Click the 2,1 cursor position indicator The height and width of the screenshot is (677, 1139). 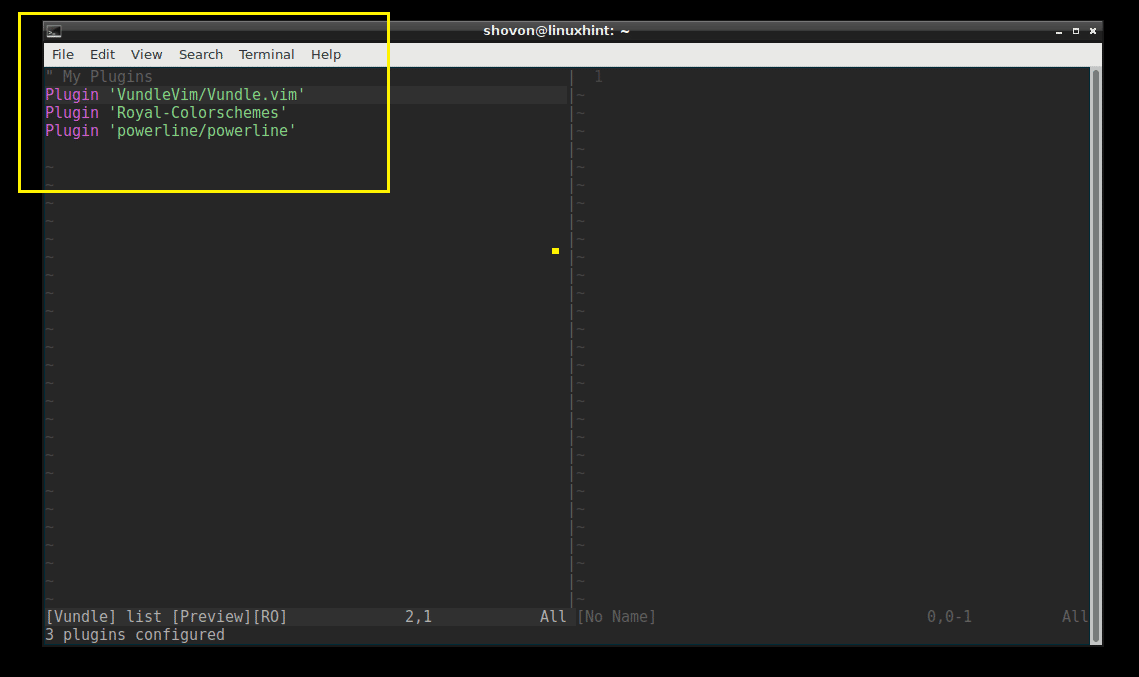(x=417, y=616)
